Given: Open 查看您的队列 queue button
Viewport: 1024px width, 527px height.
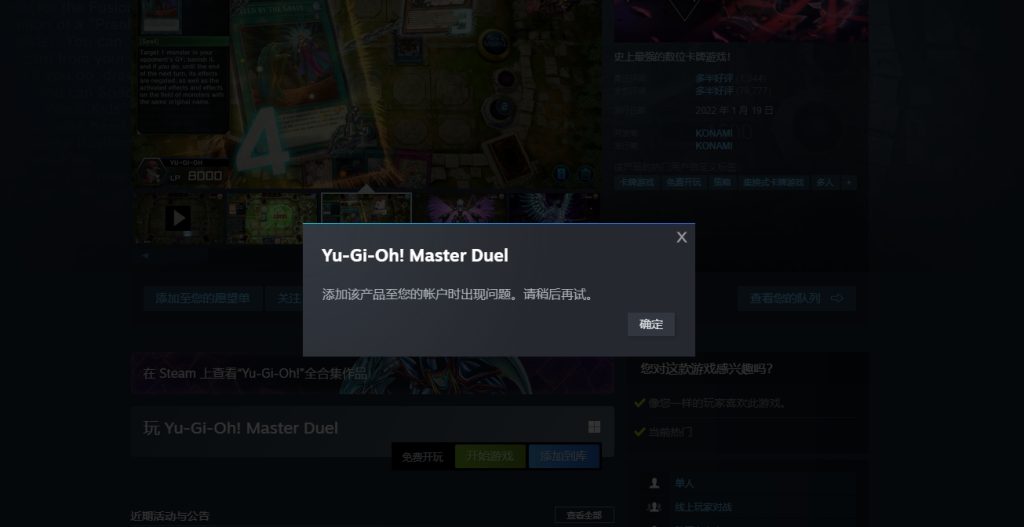Looking at the screenshot, I should (x=796, y=298).
